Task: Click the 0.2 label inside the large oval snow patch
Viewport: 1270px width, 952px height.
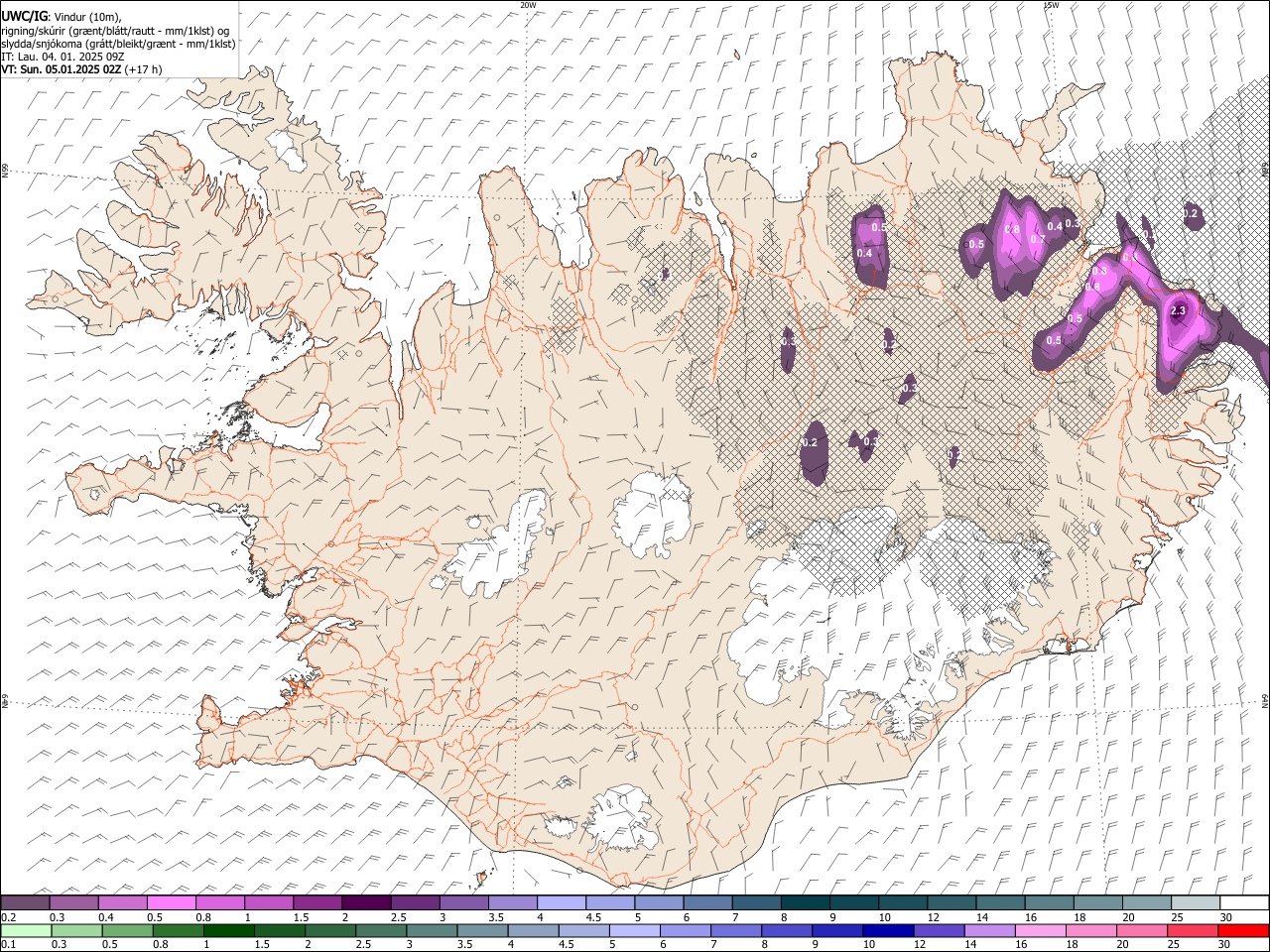Action: 810,442
